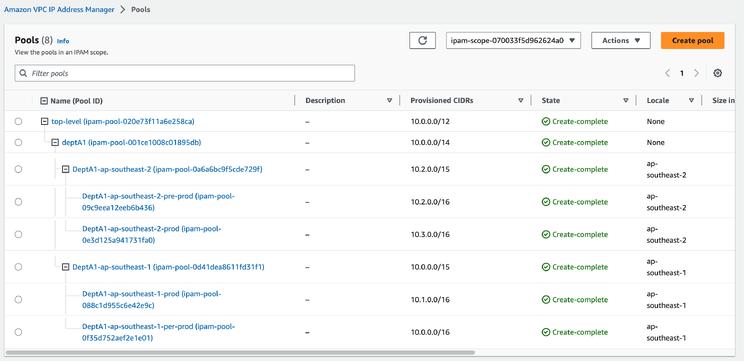Select DeptA1-ap-southeast-2-prod radio button

pos(18,234)
